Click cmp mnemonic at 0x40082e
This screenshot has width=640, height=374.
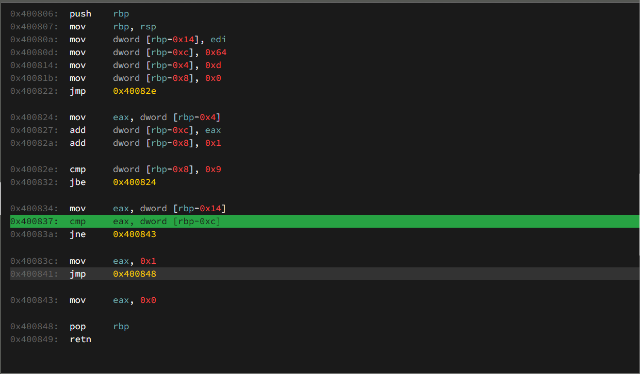78,169
